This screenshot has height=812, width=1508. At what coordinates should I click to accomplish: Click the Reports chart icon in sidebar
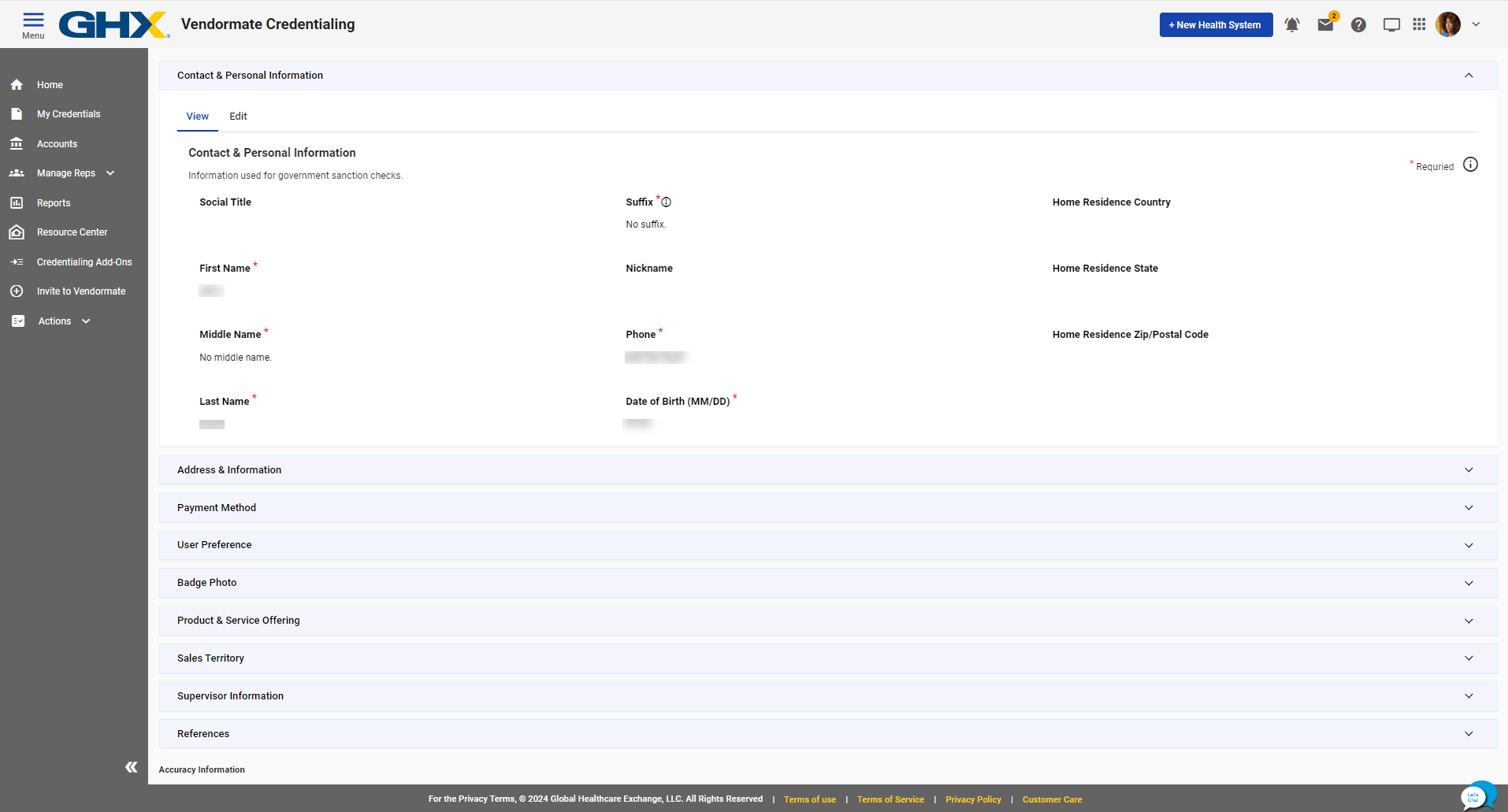[17, 202]
